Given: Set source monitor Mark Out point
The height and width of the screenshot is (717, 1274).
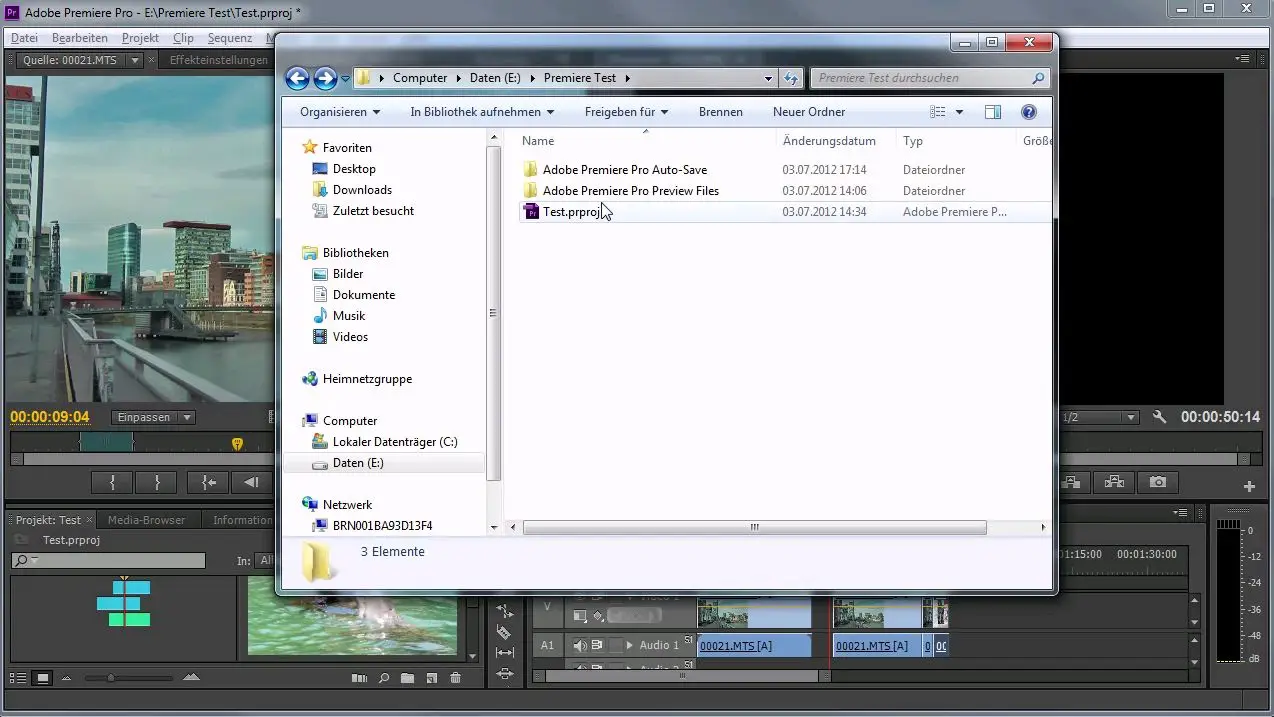Looking at the screenshot, I should click(157, 482).
